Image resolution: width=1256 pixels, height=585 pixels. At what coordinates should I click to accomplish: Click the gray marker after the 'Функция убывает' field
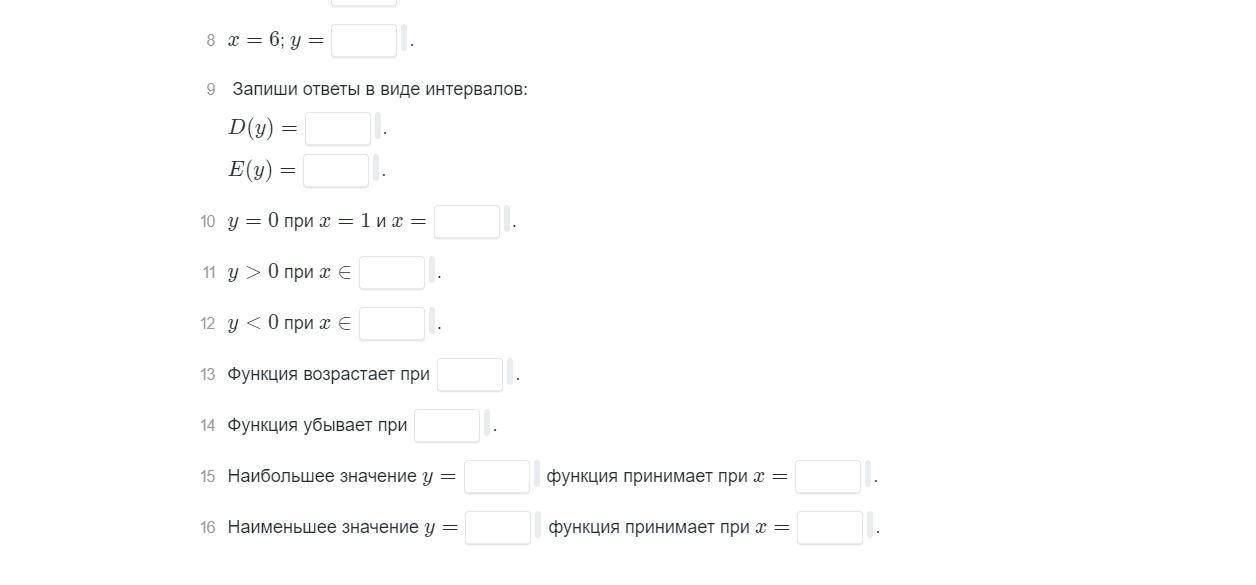487,423
